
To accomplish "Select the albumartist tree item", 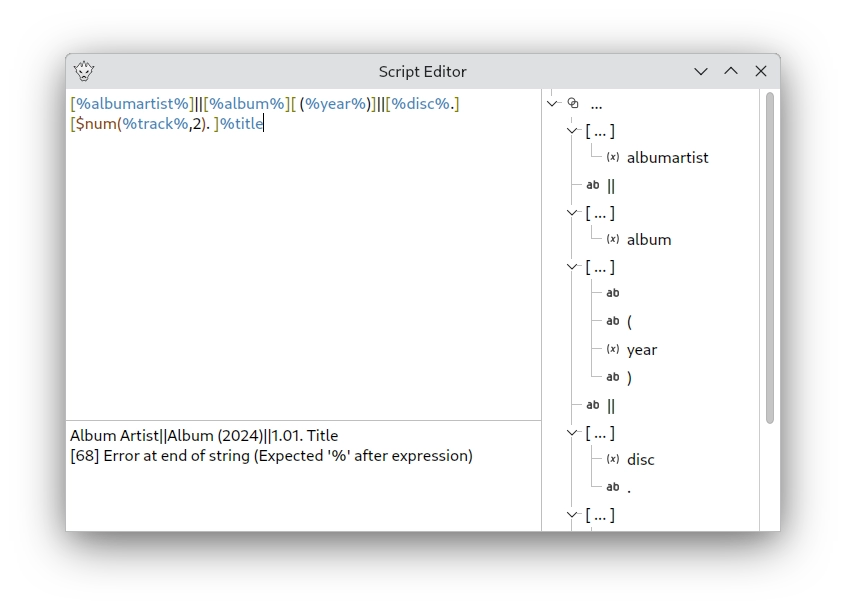I will click(667, 157).
